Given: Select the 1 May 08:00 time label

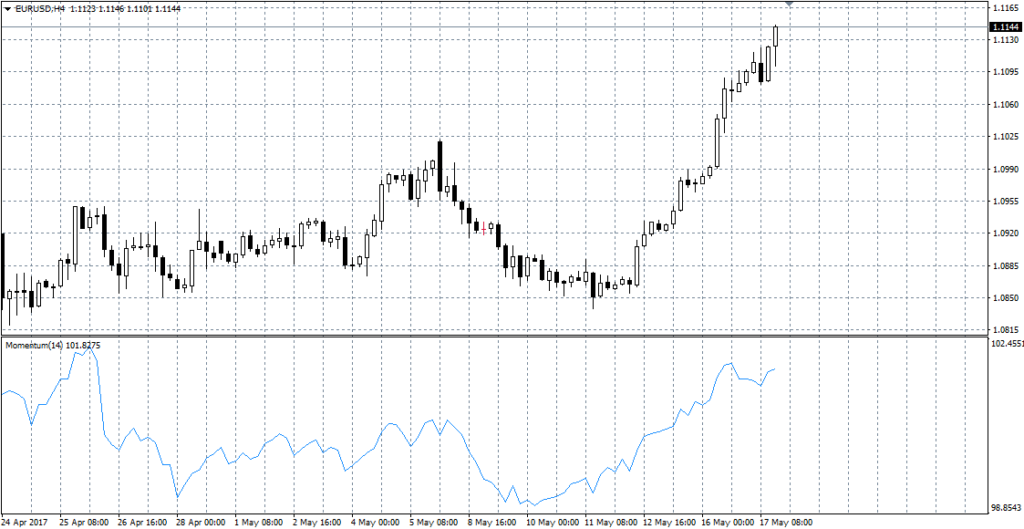Looking at the screenshot, I should (257, 522).
